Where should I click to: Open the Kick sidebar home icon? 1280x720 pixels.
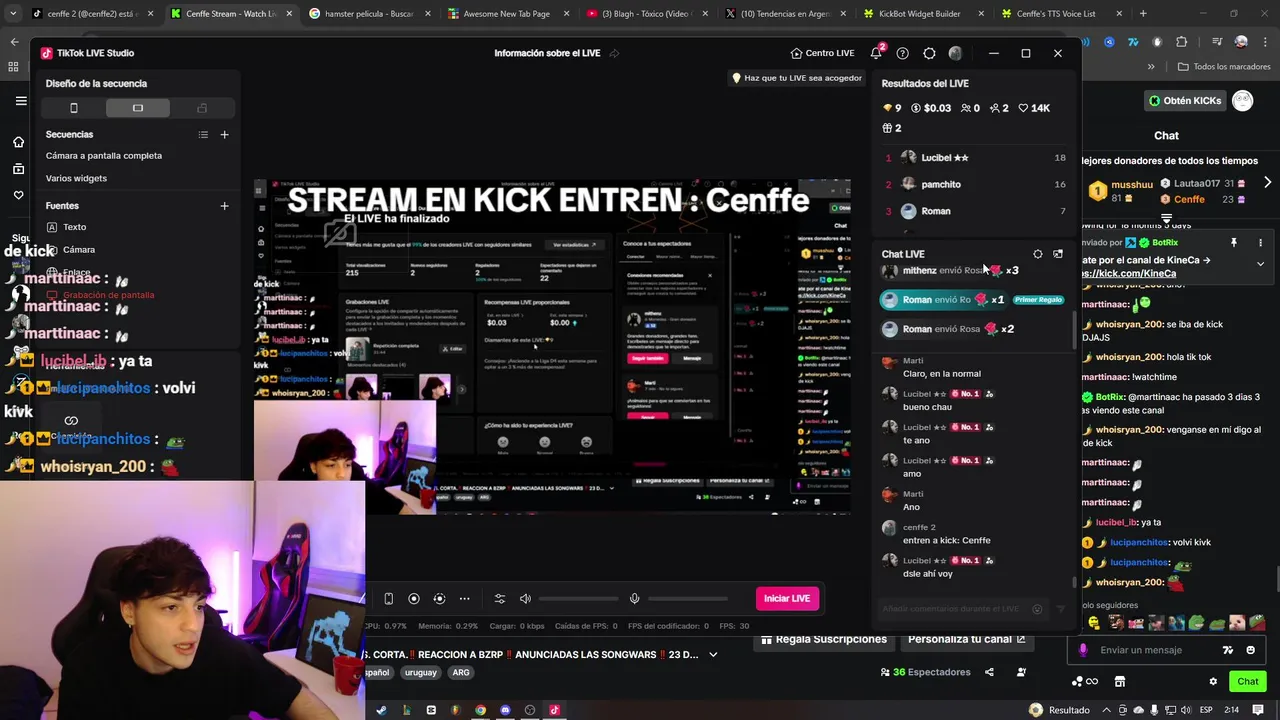pos(18,142)
